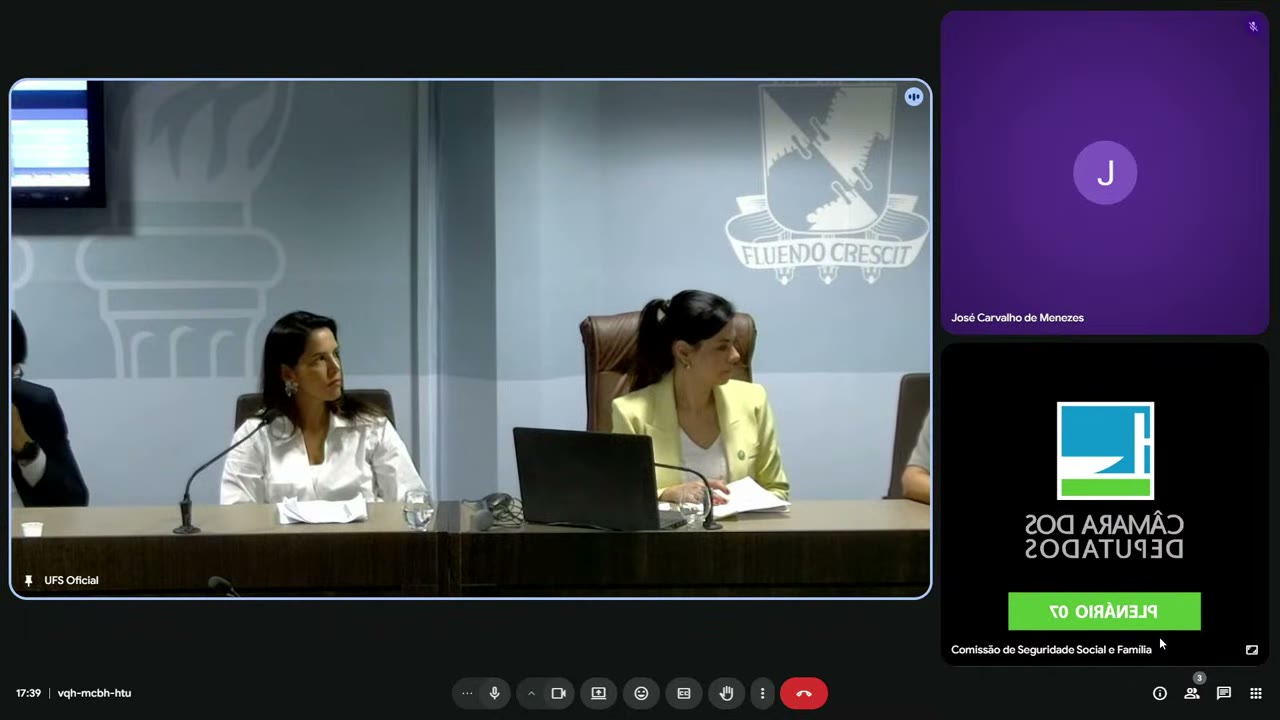Open the emoji reactions panel
1280x720 pixels.
pyautogui.click(x=641, y=693)
